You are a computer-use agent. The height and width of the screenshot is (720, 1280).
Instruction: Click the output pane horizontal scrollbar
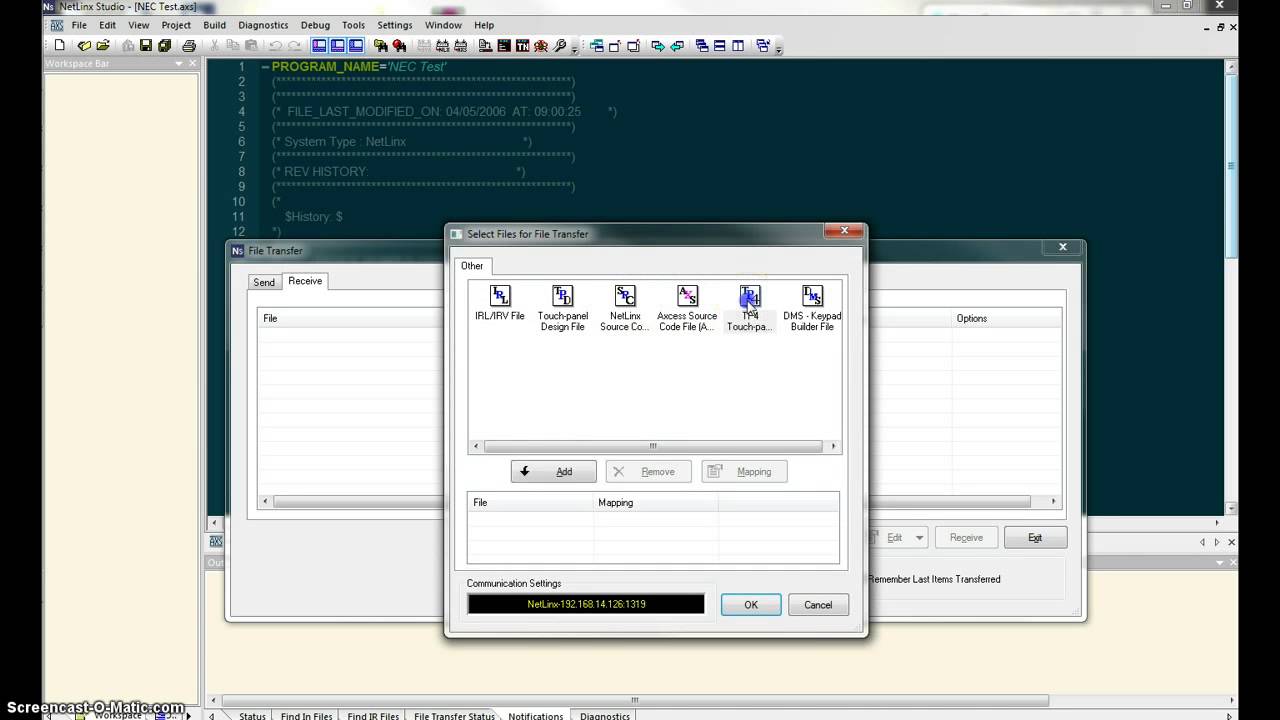[635, 701]
